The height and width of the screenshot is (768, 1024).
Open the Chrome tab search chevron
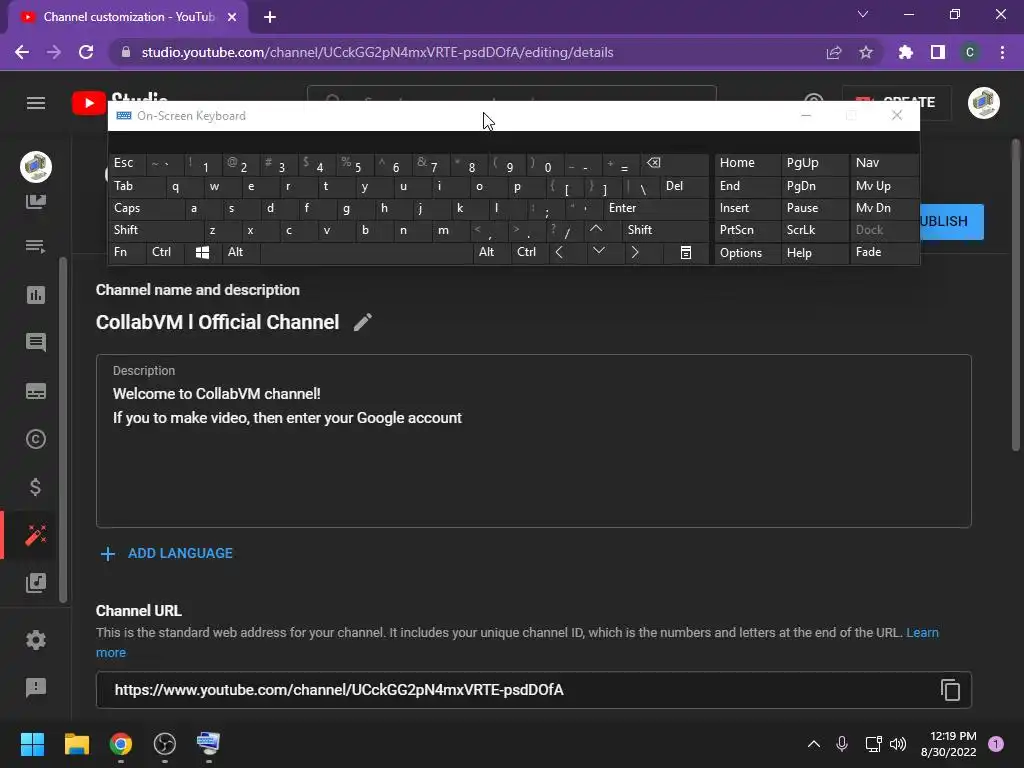(x=863, y=14)
